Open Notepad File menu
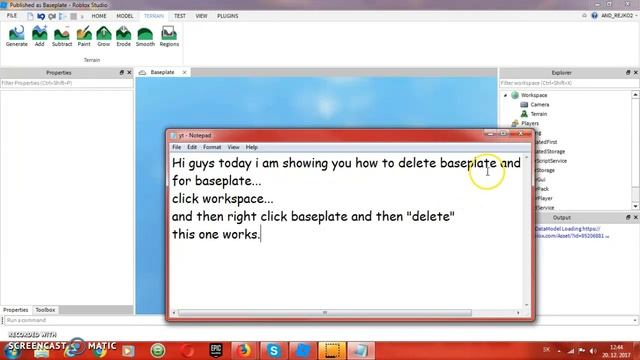640x360 pixels. click(176, 147)
